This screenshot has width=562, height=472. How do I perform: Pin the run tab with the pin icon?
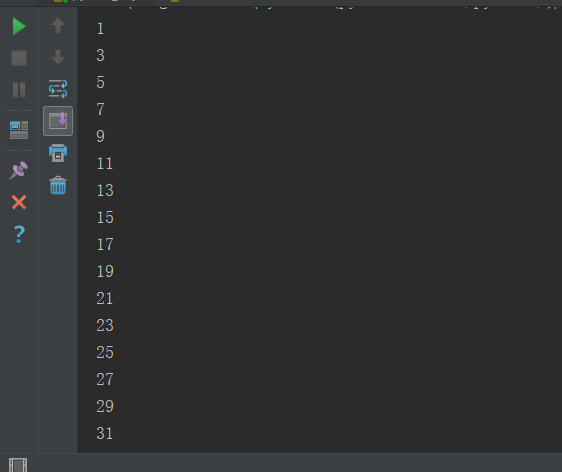coord(19,170)
